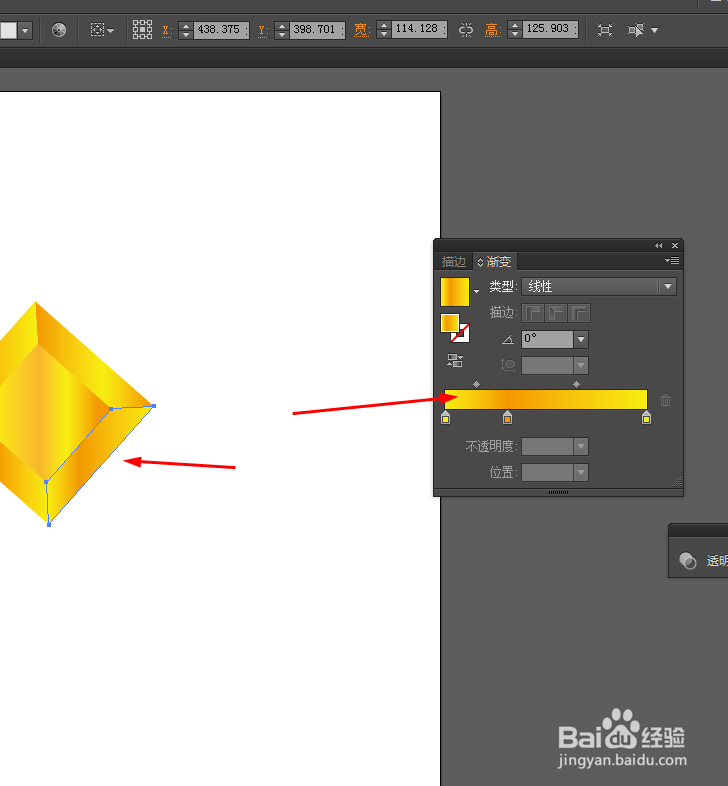
Task: Close the gradient panel
Action: click(x=675, y=246)
